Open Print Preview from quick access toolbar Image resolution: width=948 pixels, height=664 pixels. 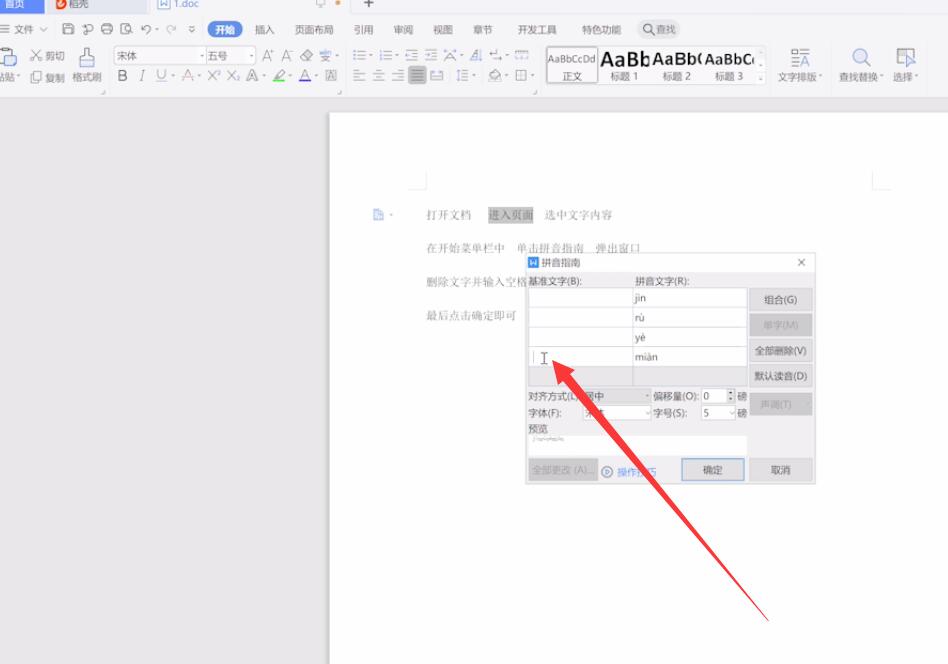point(126,29)
